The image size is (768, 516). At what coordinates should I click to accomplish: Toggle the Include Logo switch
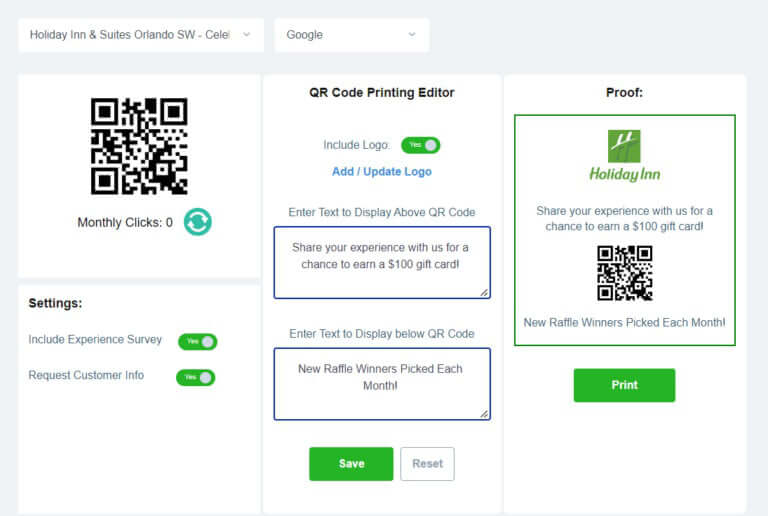[420, 145]
